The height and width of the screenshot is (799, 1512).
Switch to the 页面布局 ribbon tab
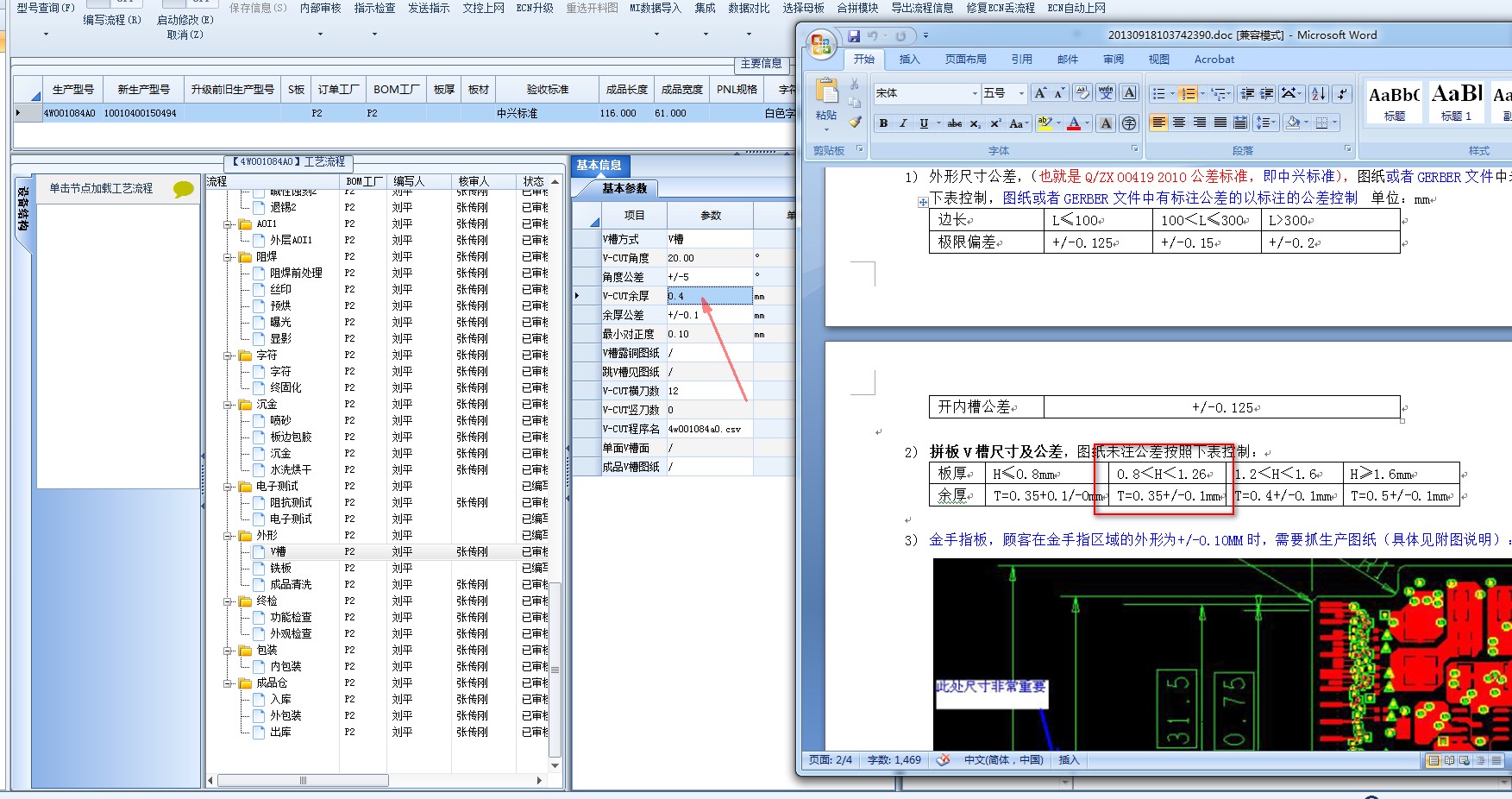click(965, 60)
